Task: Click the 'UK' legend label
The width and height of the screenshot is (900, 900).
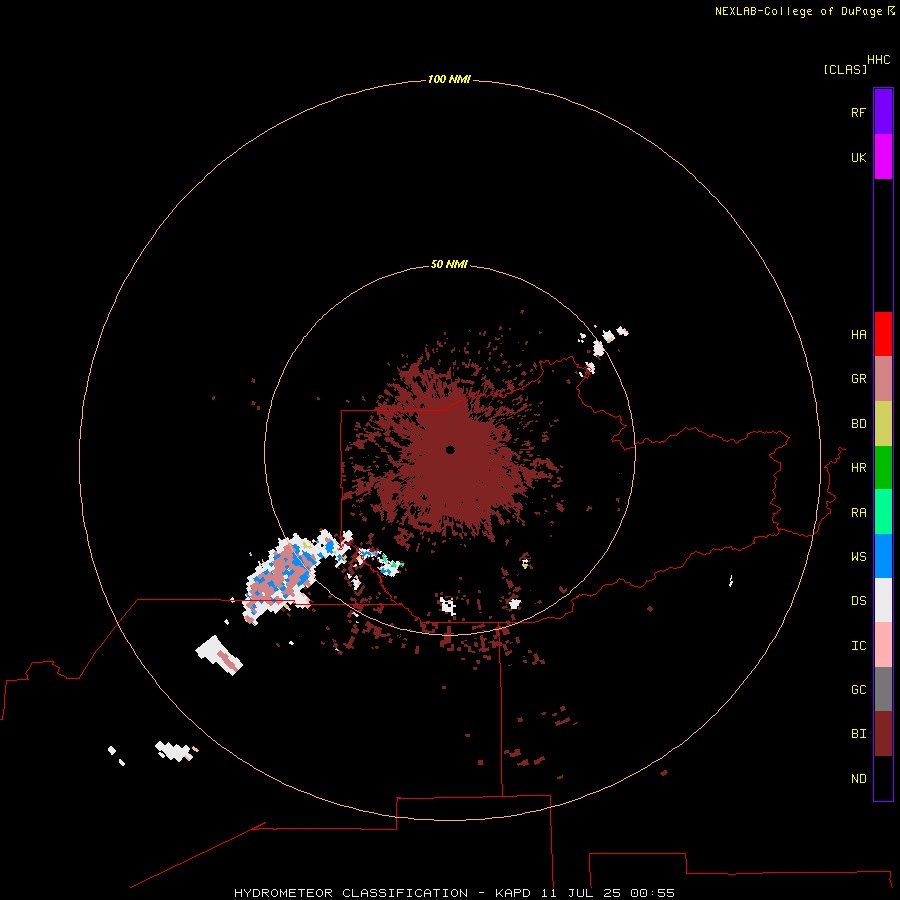Action: (x=858, y=157)
